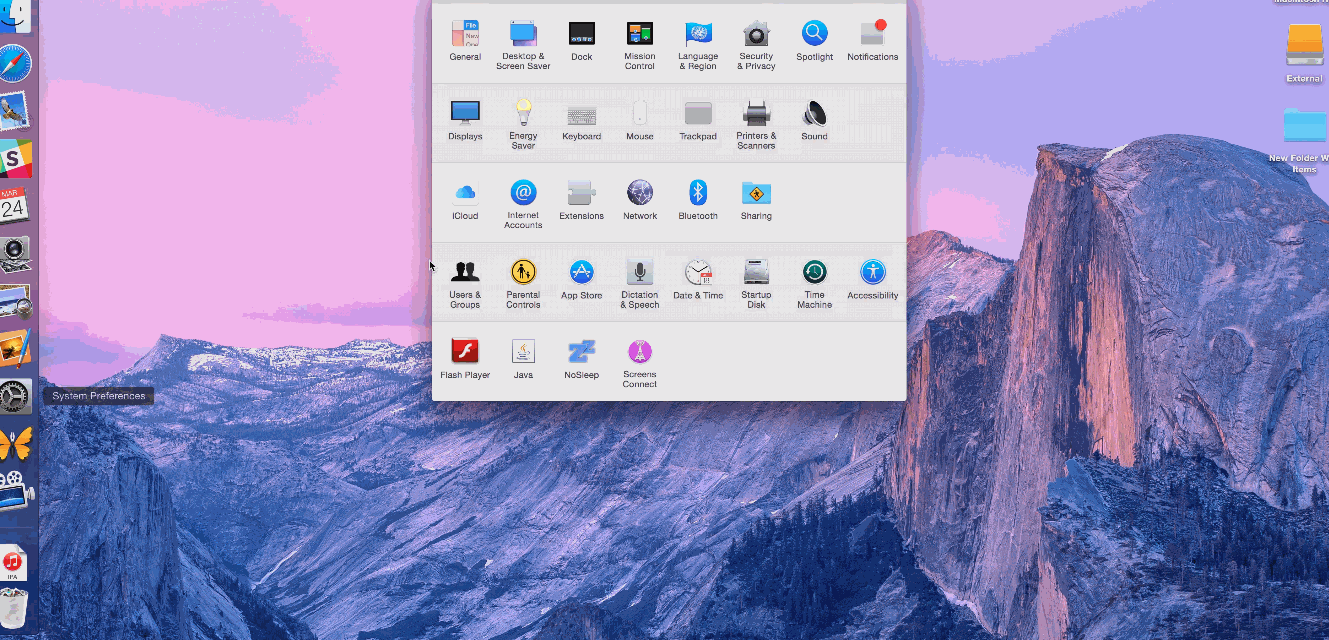Screen dimensions: 1329x640
Task: Open the General preference pane
Action: click(x=465, y=41)
